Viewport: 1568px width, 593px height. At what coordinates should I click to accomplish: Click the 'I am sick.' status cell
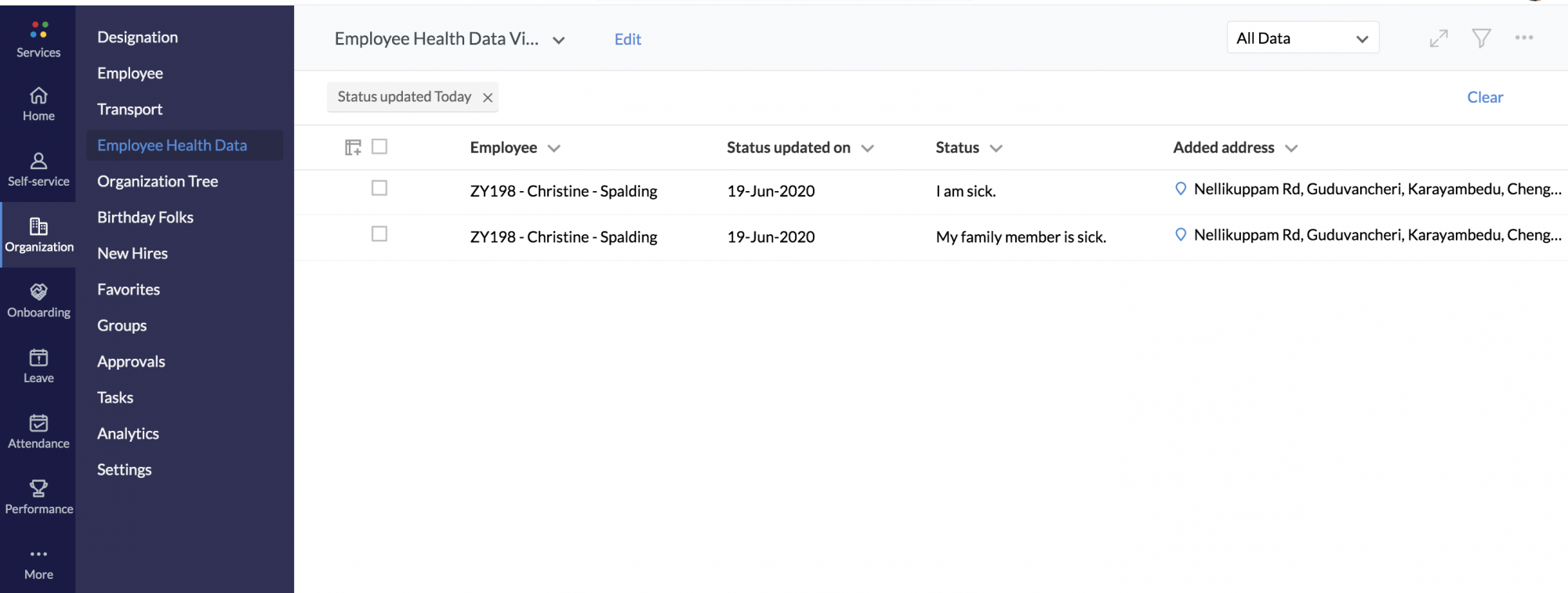coord(966,191)
